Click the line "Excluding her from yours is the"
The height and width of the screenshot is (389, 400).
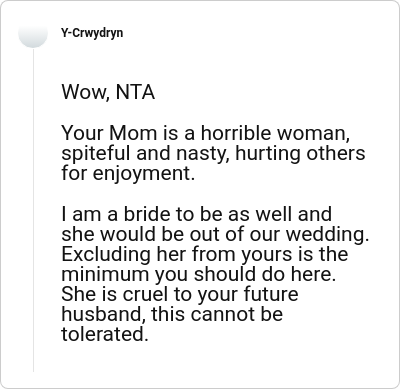(205, 254)
